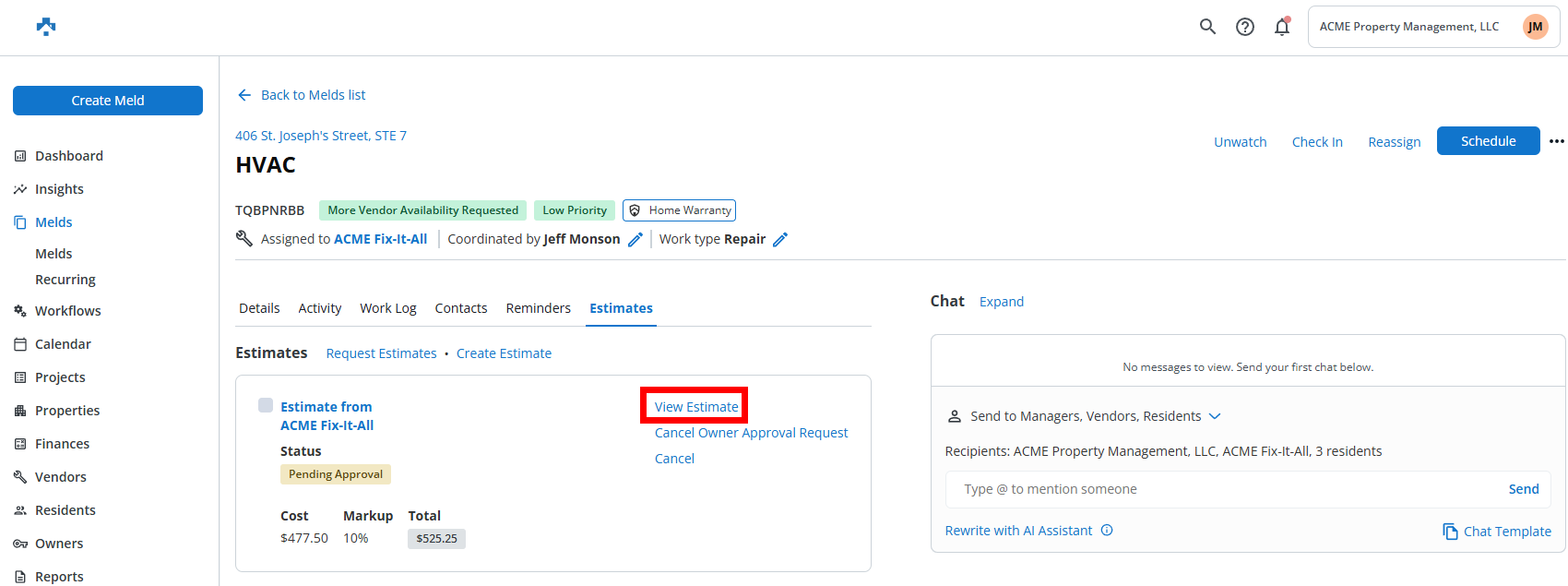Select the ACME Fix-It-All estimate checkbox

click(x=266, y=405)
